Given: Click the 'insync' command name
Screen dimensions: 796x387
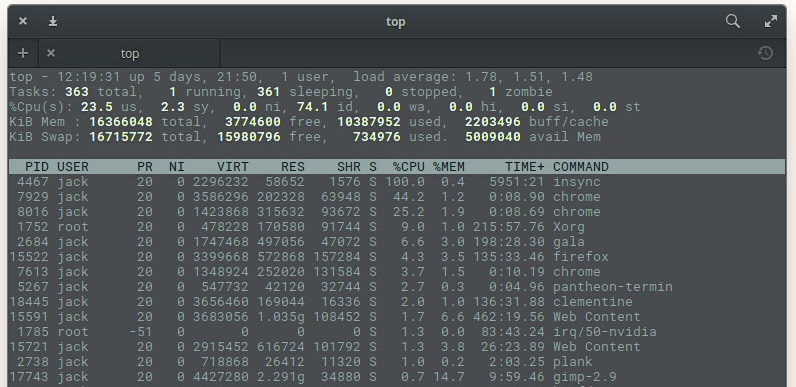Looking at the screenshot, I should pyautogui.click(x=577, y=182).
